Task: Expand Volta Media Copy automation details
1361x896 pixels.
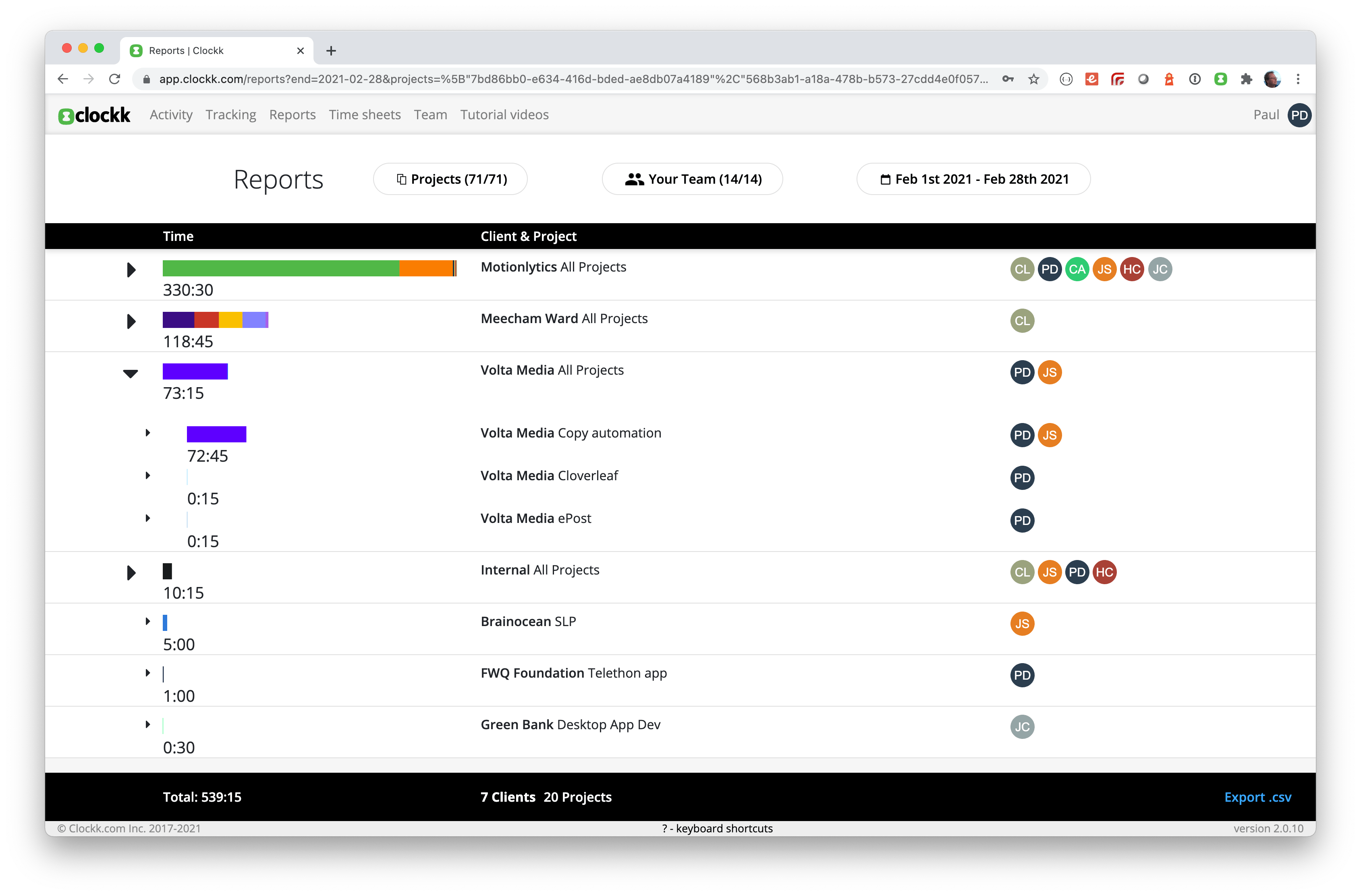Action: tap(147, 433)
